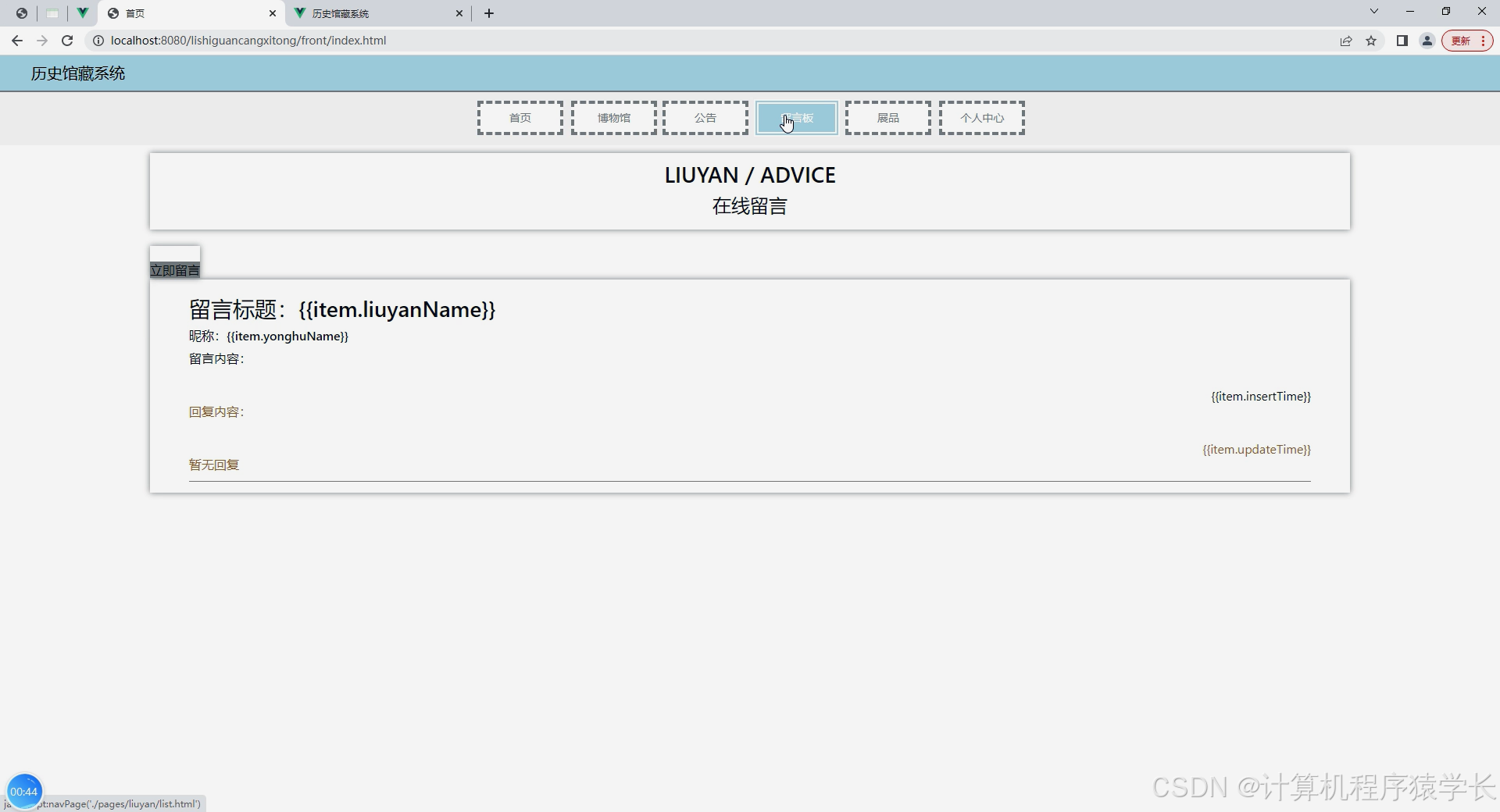
Task: Open the first pinned globe tab
Action: [22, 13]
